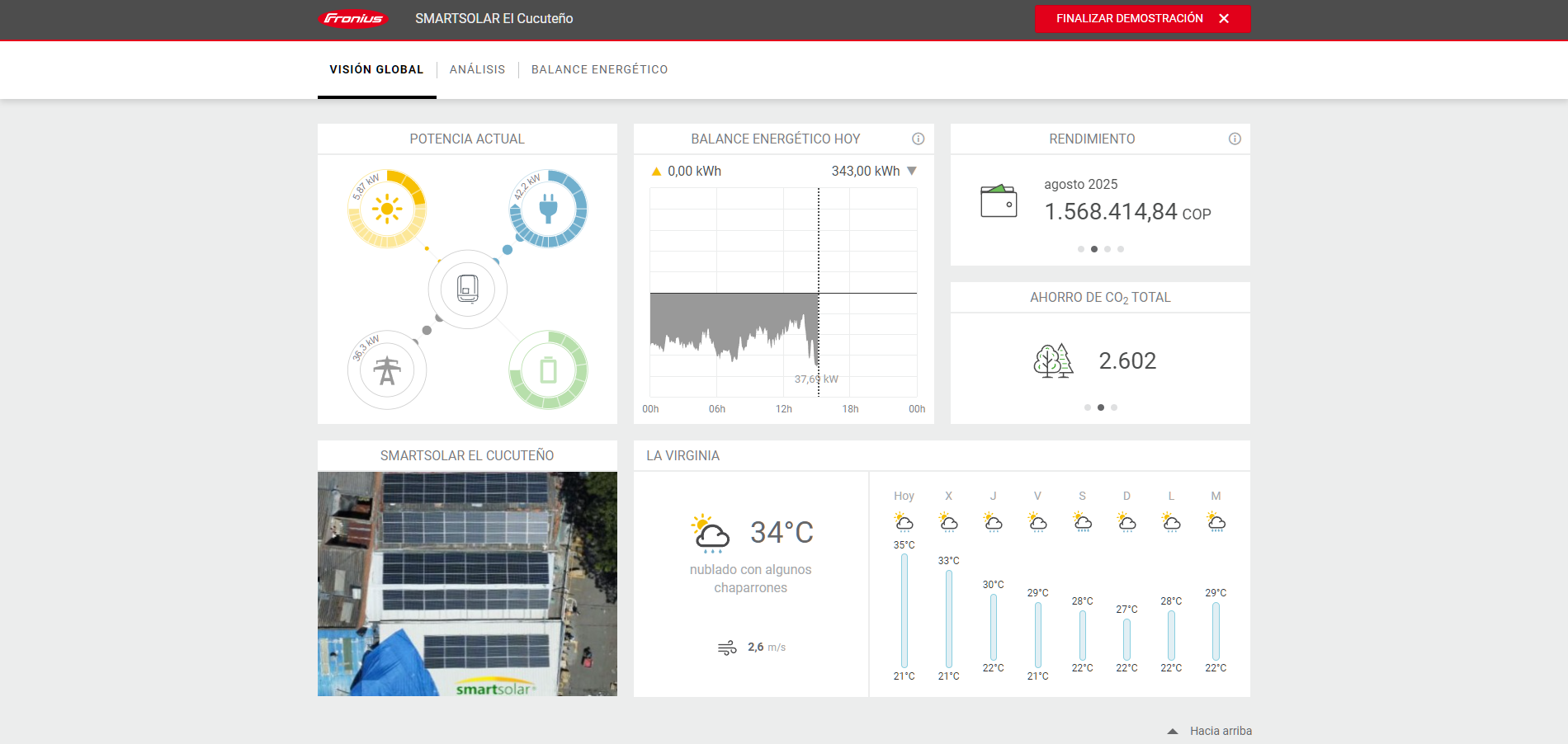Switch to the Análisis tab
This screenshot has height=744, width=1568.
point(477,69)
